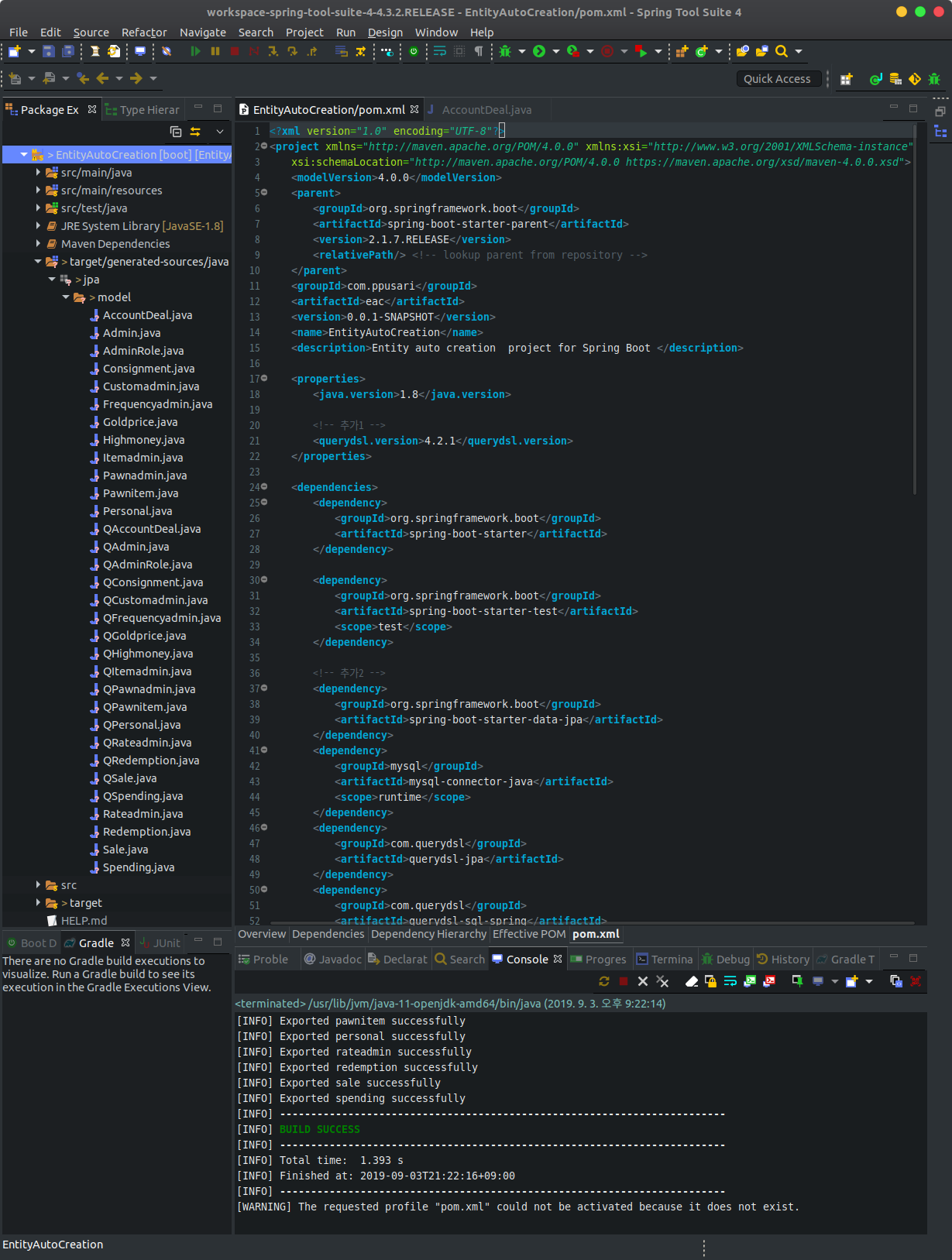The width and height of the screenshot is (952, 1260).
Task: Toggle Word Wrap in console toolbar
Action: click(730, 981)
